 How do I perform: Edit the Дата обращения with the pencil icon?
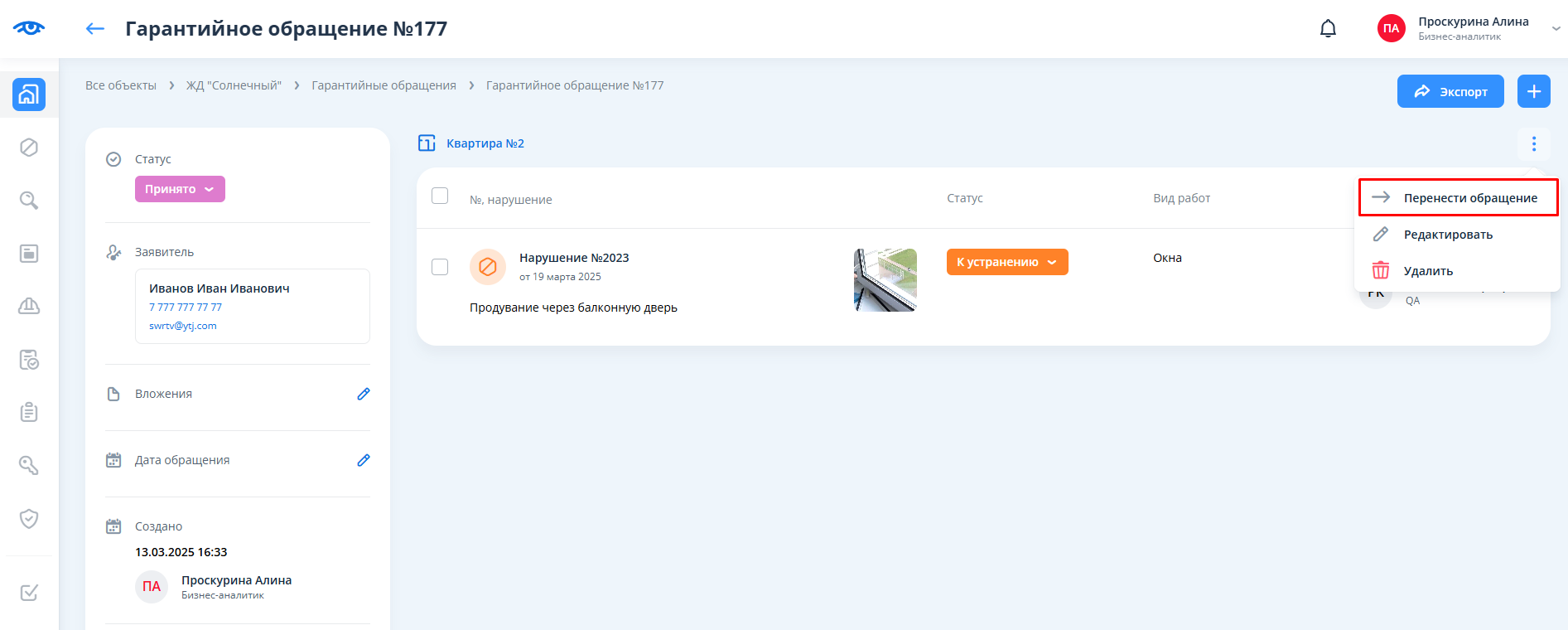click(x=363, y=460)
